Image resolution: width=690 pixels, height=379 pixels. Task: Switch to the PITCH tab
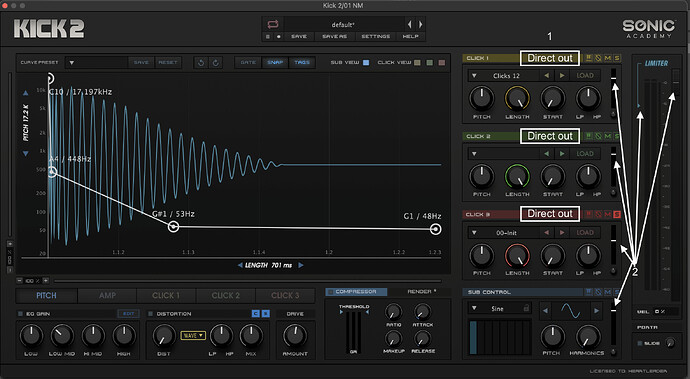[x=46, y=295]
